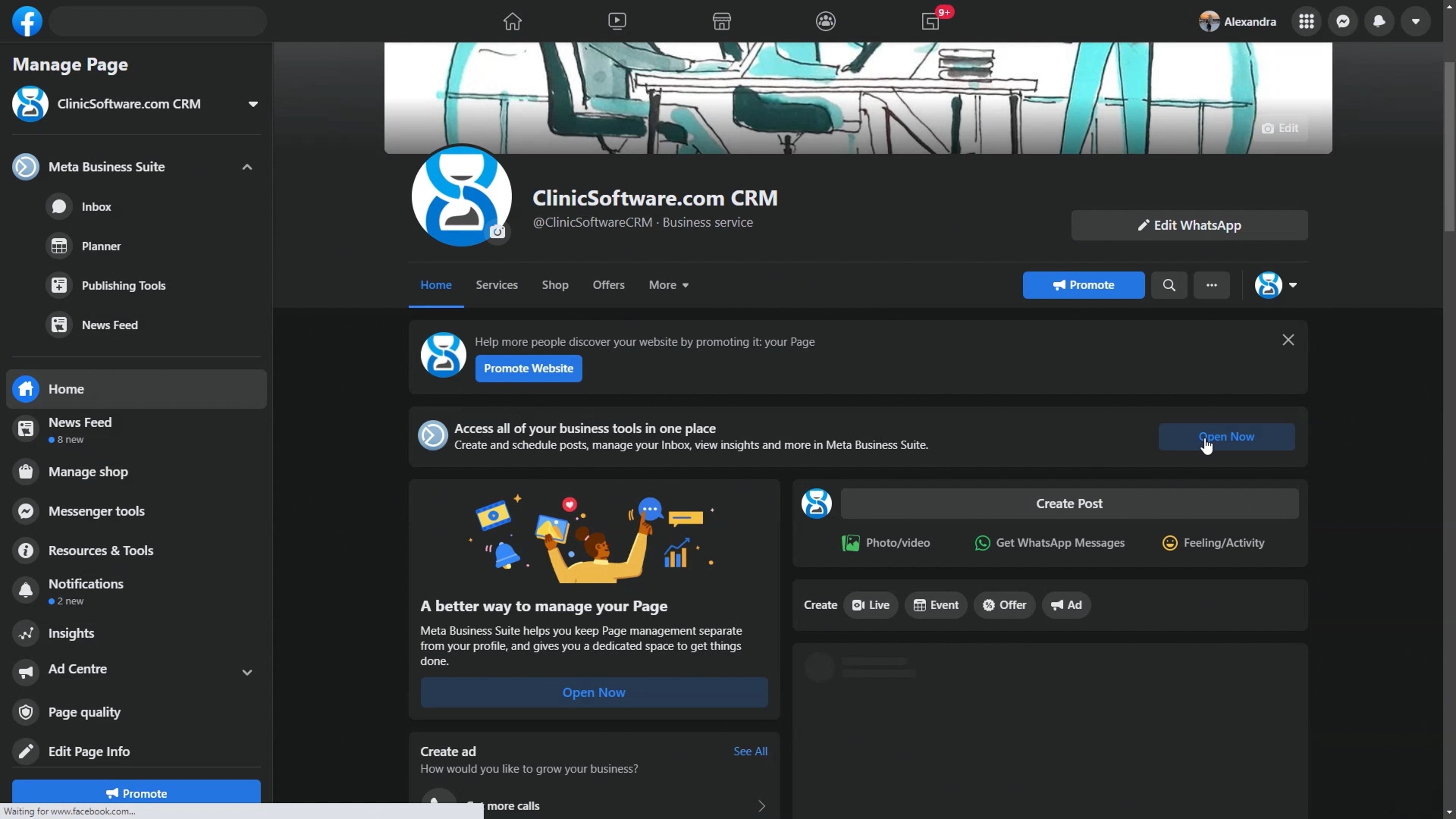The image size is (1456, 819).
Task: Collapse the Meta Business Suite section
Action: (x=247, y=166)
